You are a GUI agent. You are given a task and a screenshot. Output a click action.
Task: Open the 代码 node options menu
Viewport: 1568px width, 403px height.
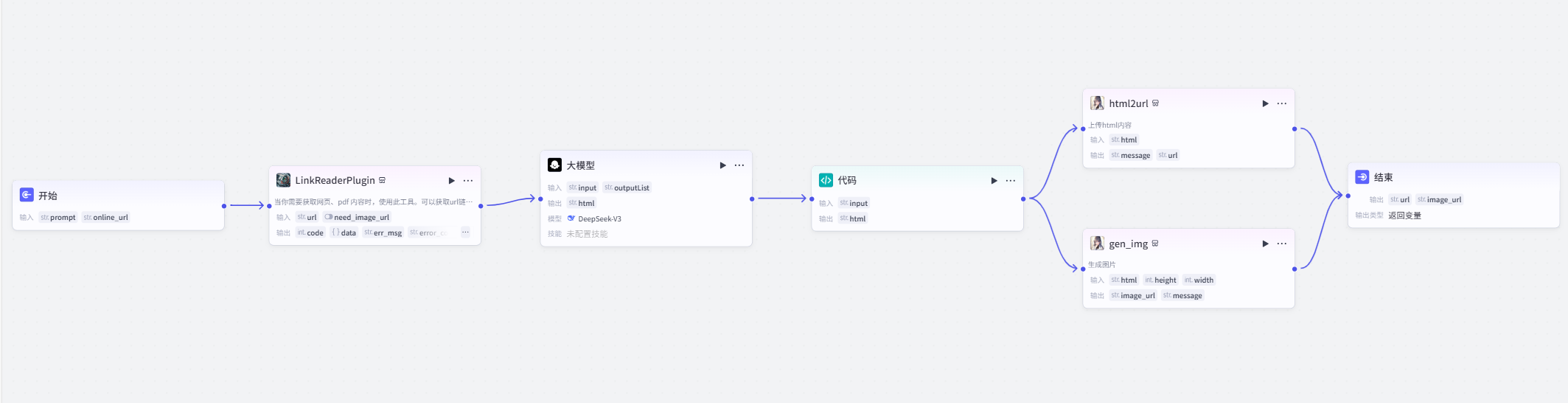(1011, 181)
